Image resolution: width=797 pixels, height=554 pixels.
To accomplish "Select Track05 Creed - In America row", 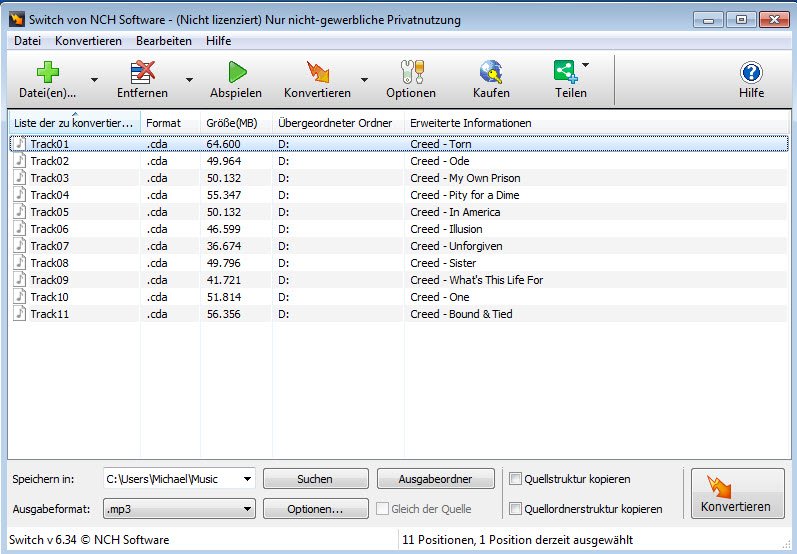I will pos(200,212).
